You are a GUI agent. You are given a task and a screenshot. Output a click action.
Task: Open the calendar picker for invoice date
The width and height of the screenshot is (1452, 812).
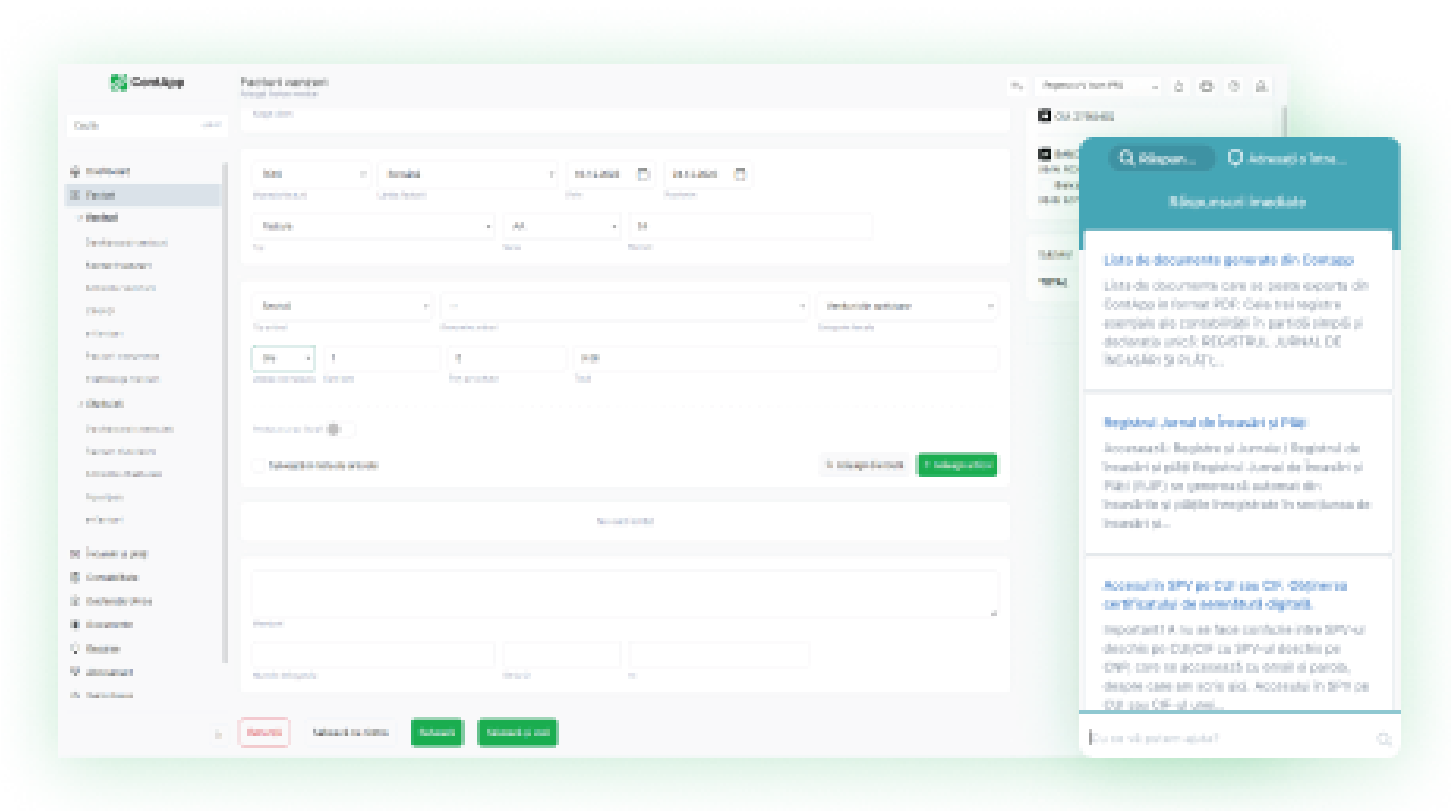pyautogui.click(x=644, y=174)
